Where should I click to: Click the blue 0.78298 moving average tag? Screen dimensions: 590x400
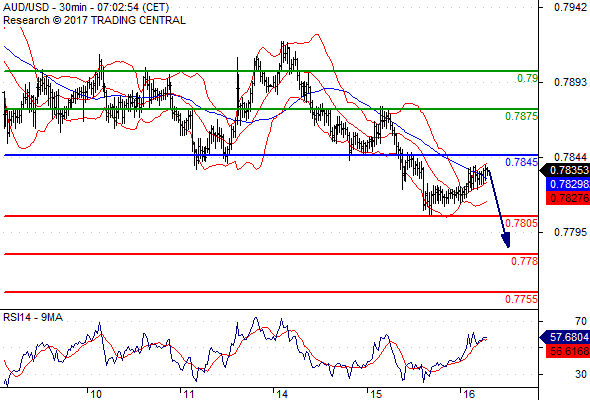568,184
